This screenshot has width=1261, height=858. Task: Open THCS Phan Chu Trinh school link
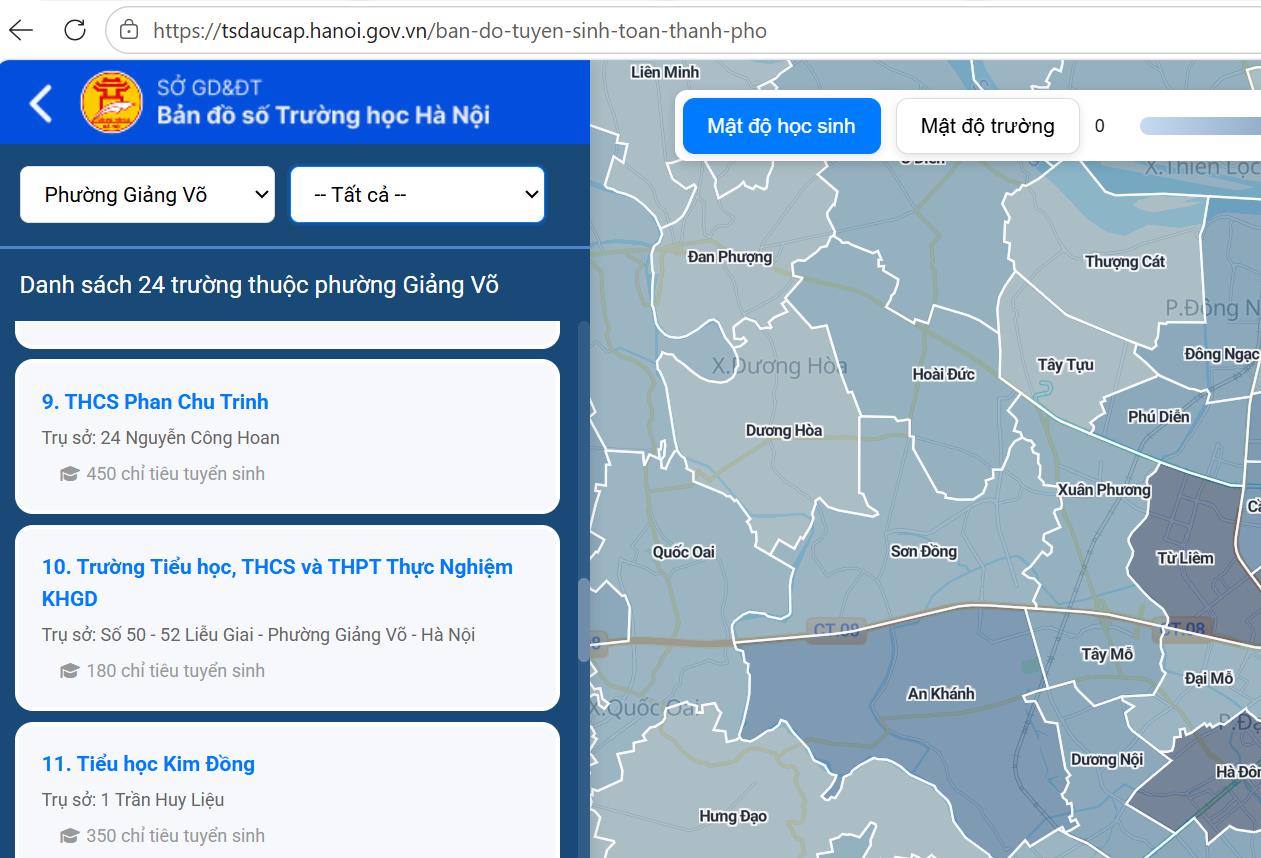[x=155, y=402]
